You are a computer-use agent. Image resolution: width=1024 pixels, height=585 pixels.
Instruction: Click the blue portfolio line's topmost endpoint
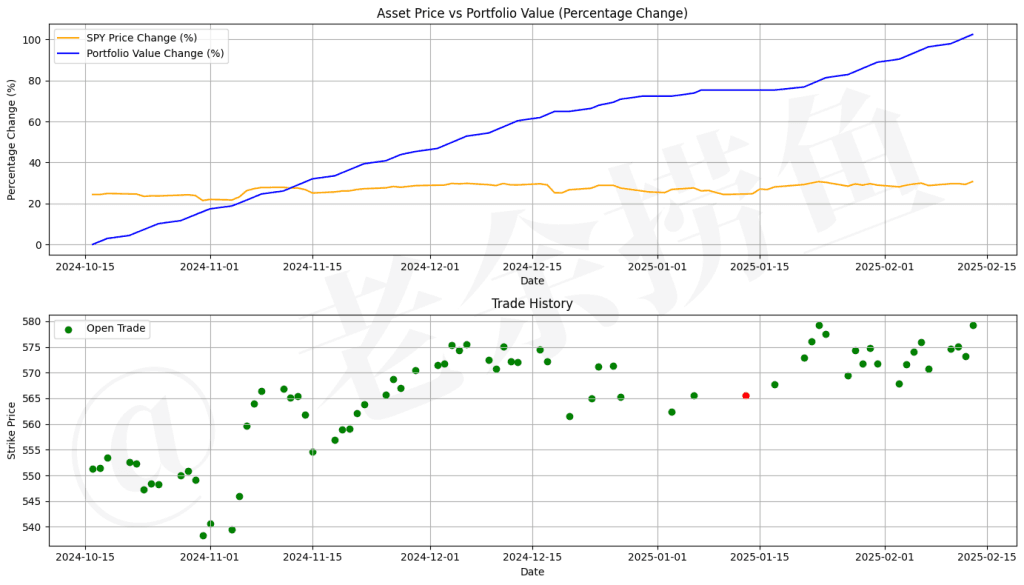click(972, 35)
